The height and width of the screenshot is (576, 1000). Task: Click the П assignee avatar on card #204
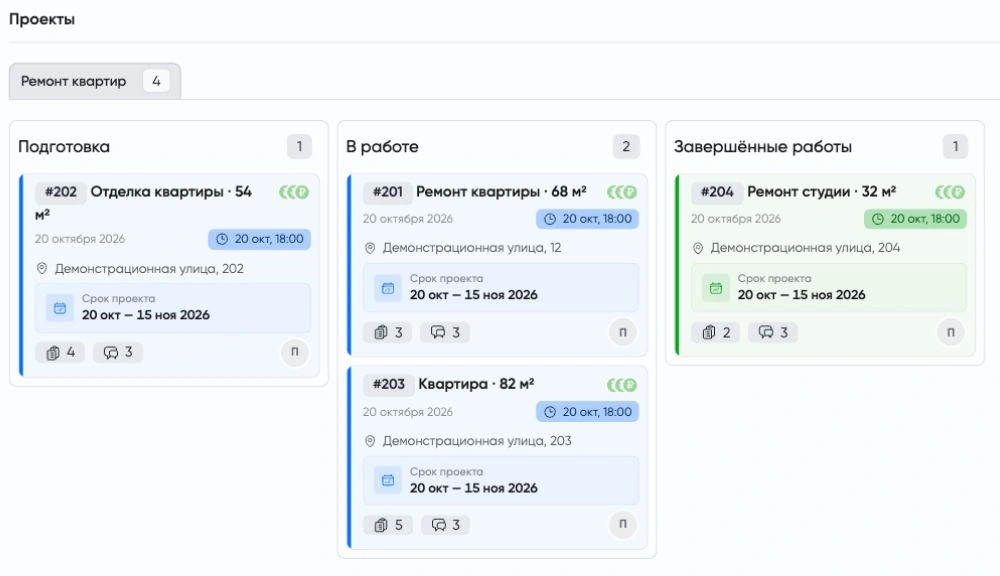(951, 332)
